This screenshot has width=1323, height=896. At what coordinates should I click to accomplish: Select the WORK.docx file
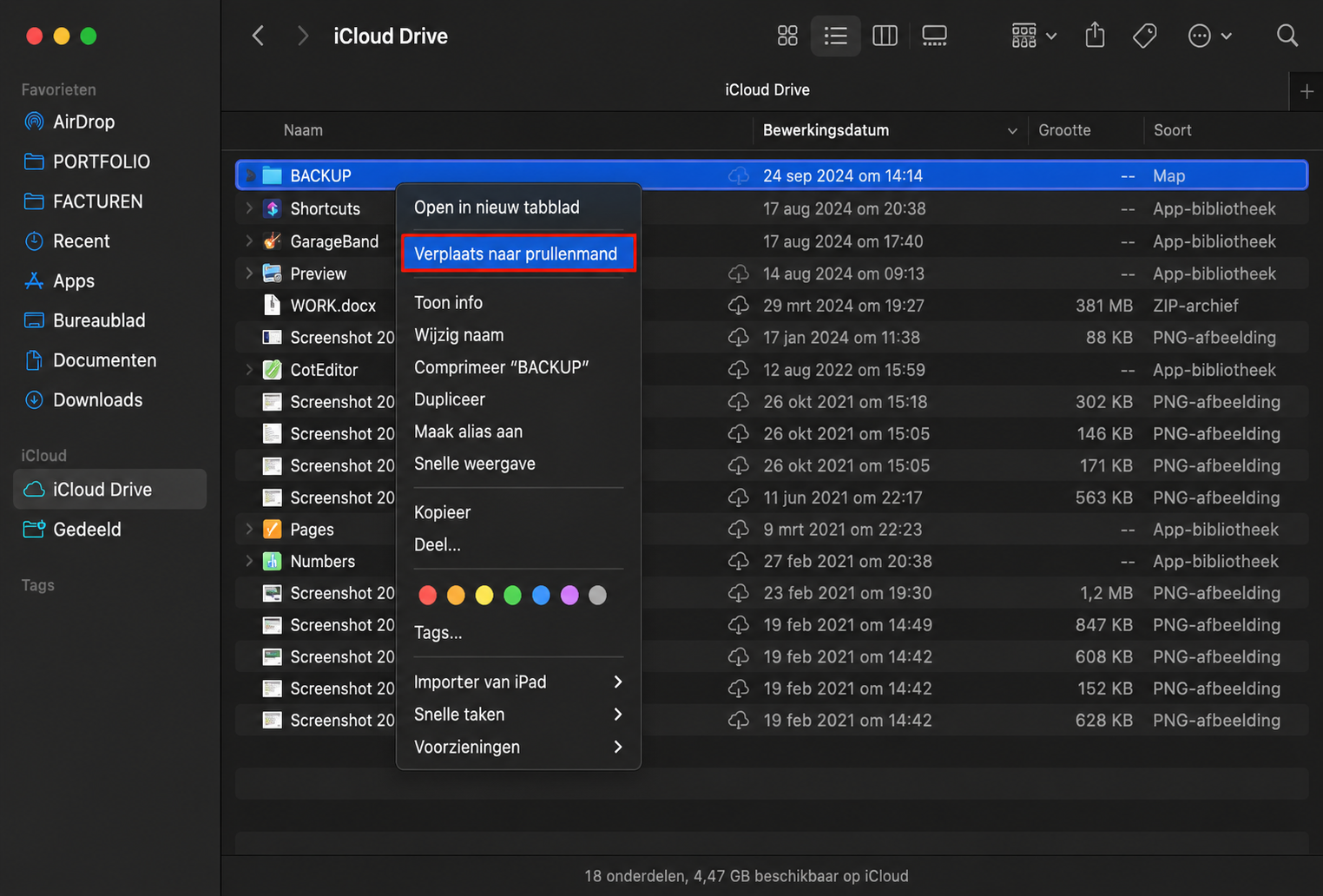[x=771, y=306]
